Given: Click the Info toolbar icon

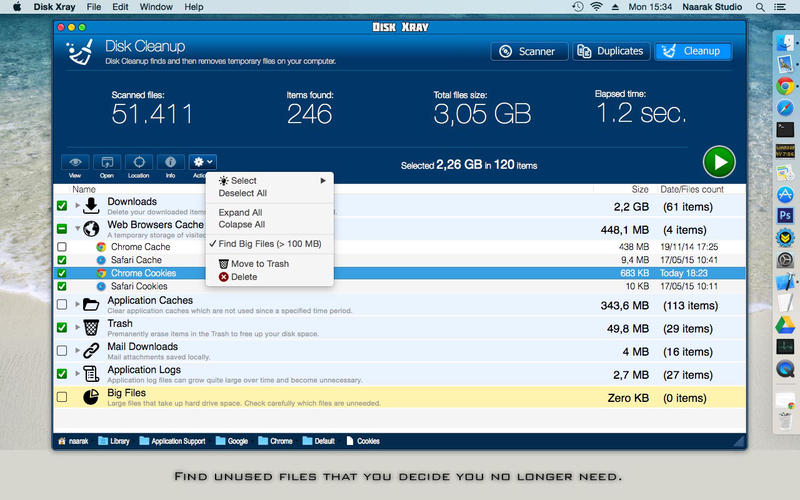Looking at the screenshot, I should point(170,162).
